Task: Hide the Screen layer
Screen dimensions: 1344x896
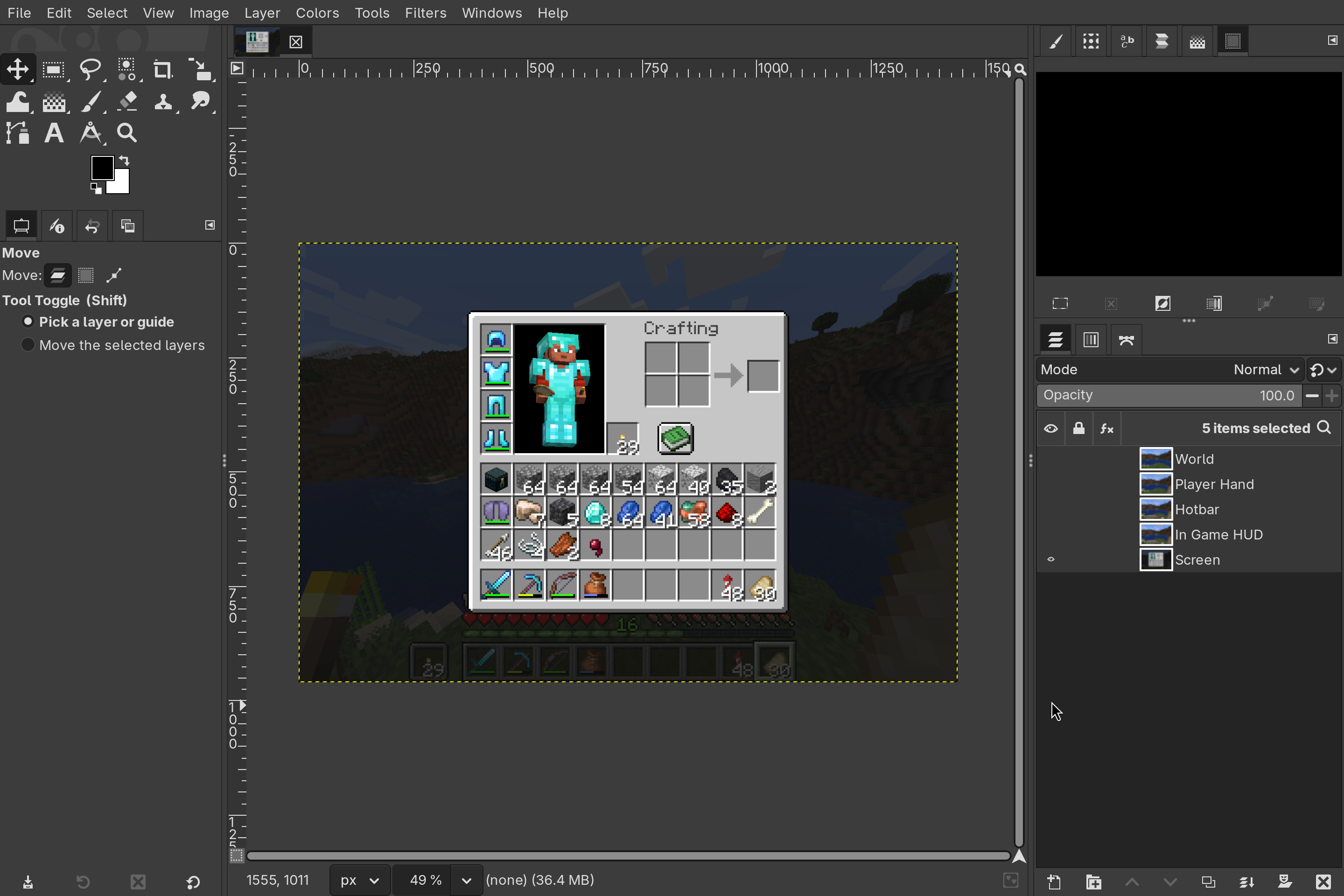Action: [x=1050, y=560]
